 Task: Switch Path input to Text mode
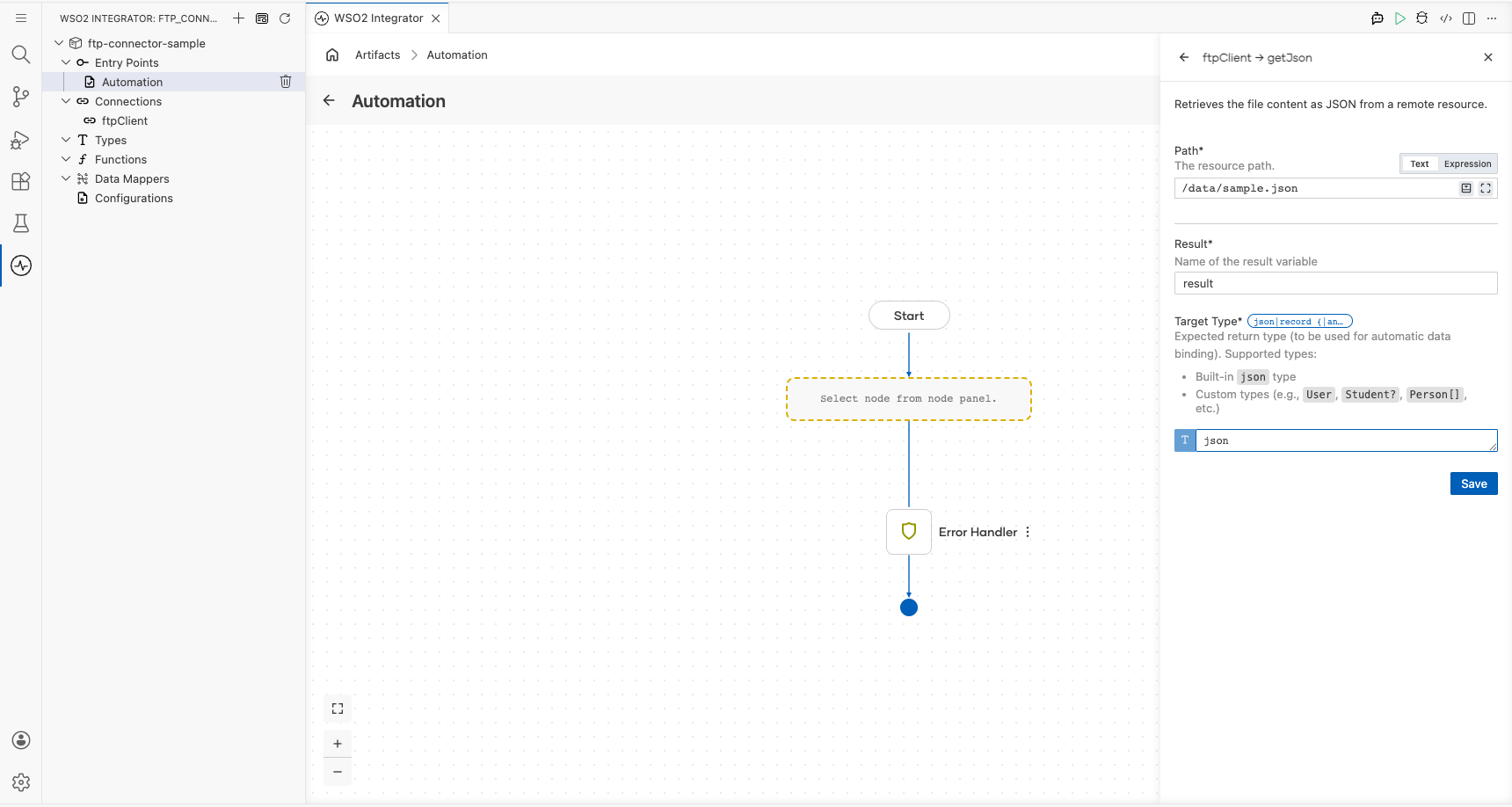pos(1420,164)
